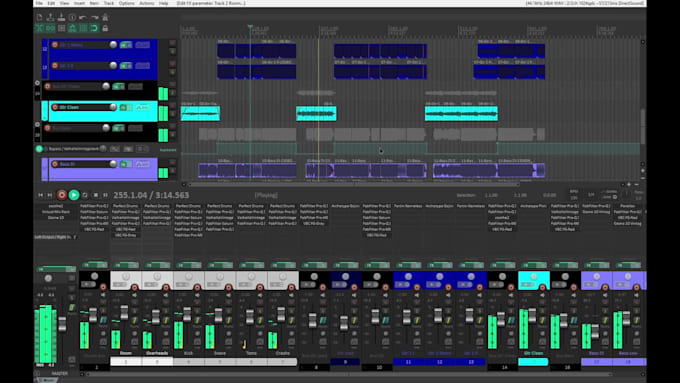Open Parallax FX slot on last strip

627,206
